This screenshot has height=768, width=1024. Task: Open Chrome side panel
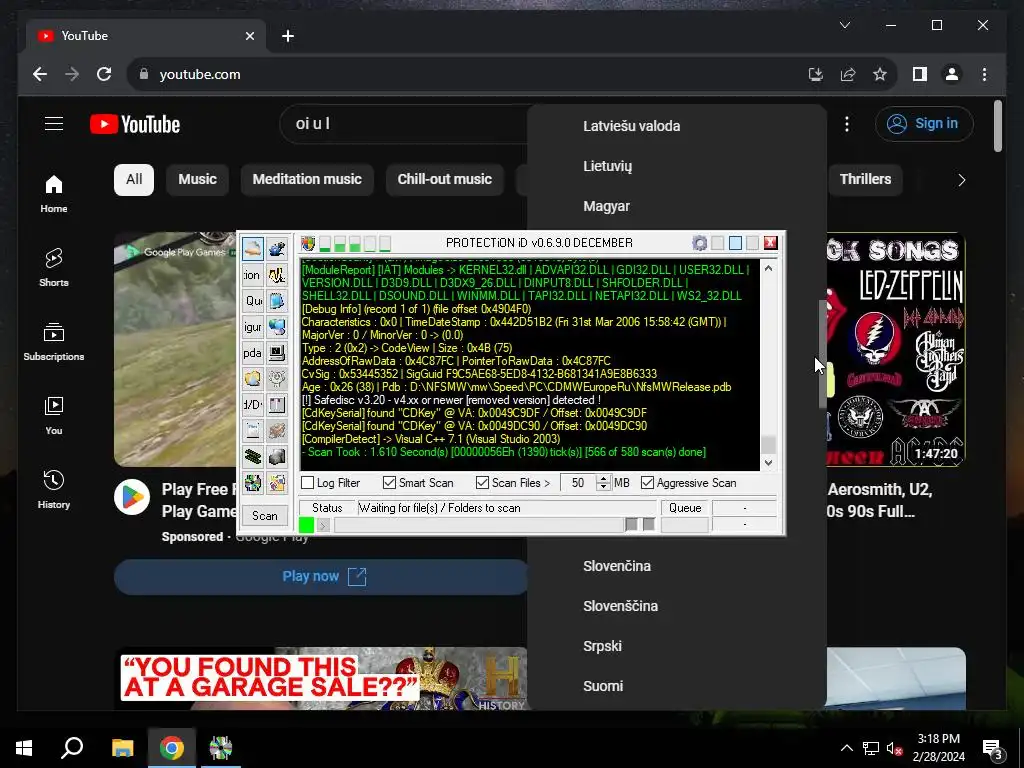click(920, 74)
